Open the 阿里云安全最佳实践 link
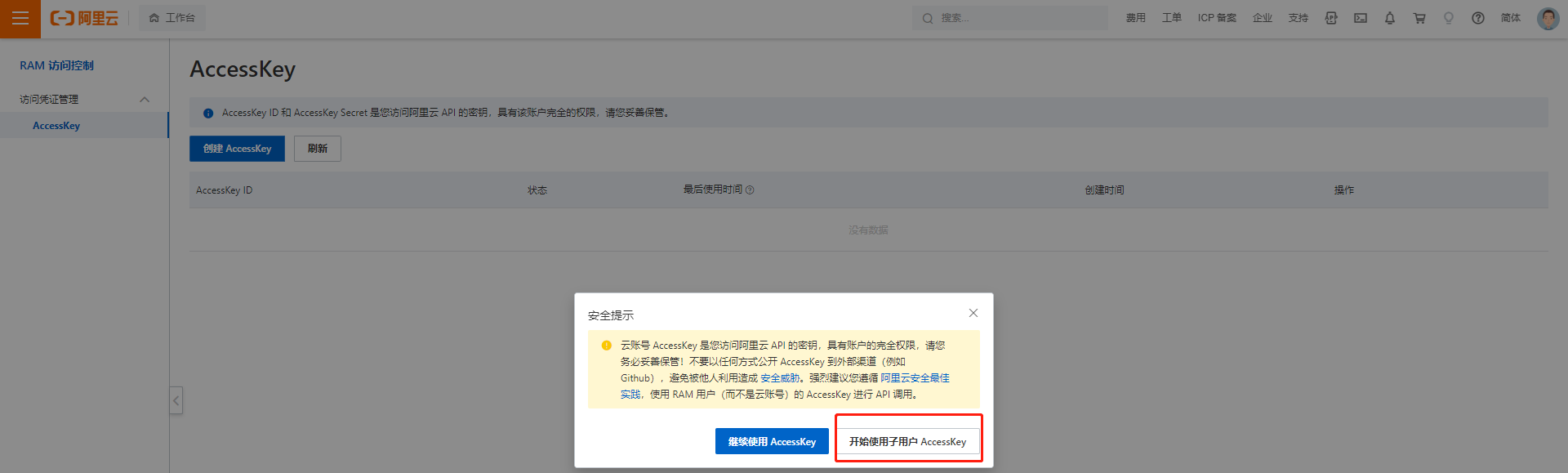The width and height of the screenshot is (1568, 473). [915, 378]
